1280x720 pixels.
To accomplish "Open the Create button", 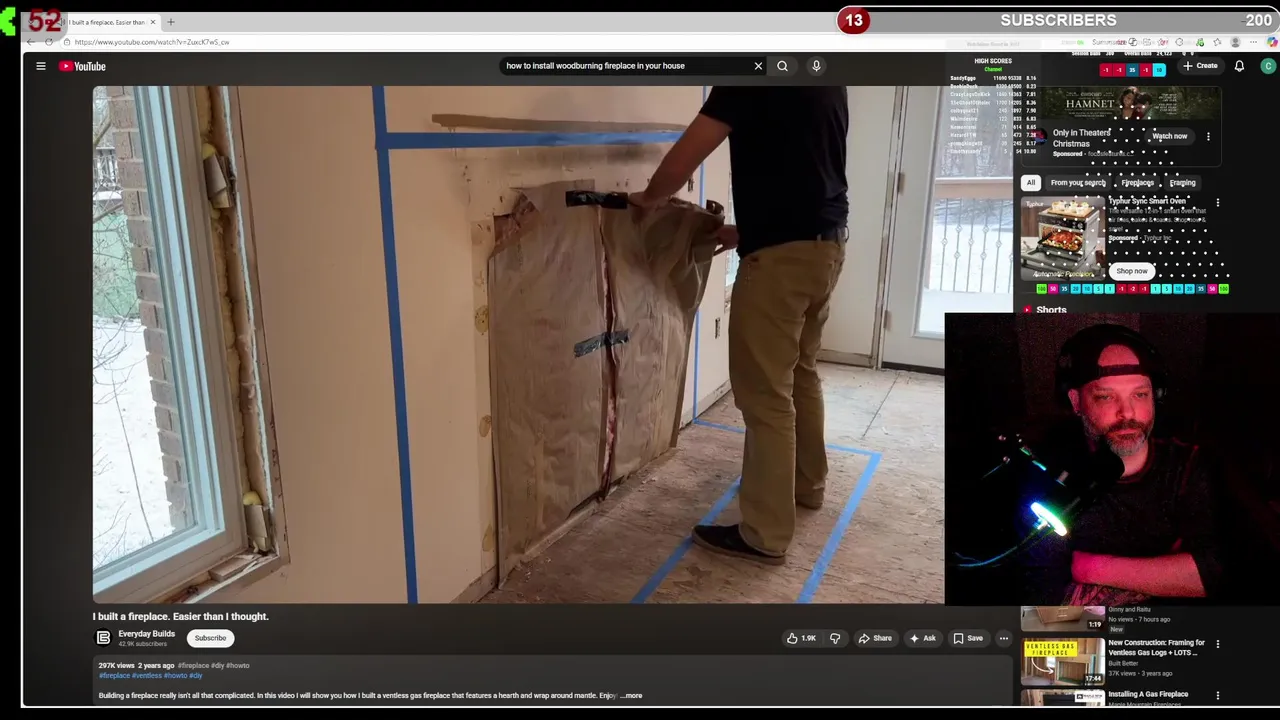I will [1200, 66].
